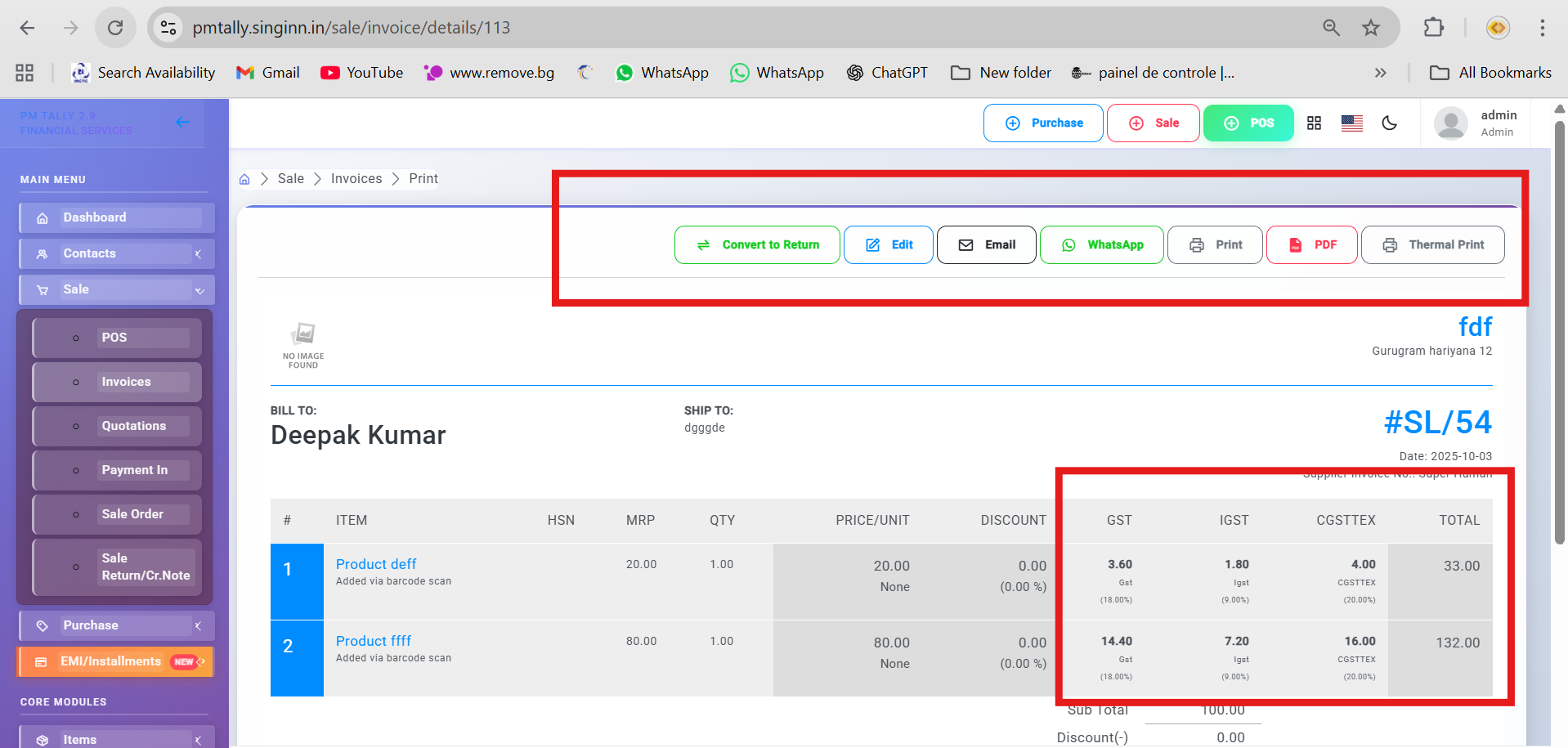The width and height of the screenshot is (1568, 748).
Task: Expand the Purchase sidebar menu
Action: (x=116, y=625)
